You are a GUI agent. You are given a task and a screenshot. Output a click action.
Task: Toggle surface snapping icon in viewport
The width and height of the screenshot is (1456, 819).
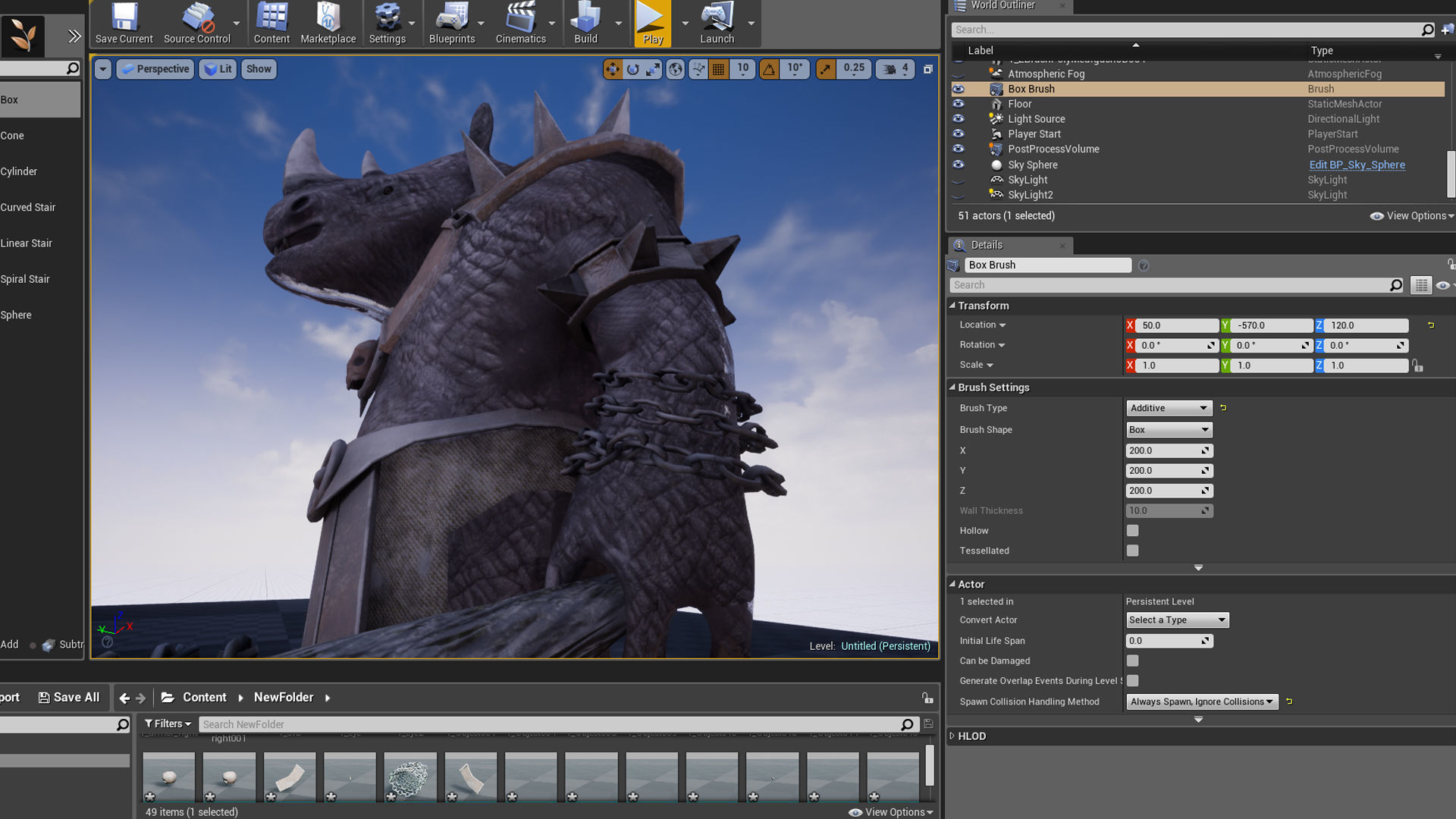tap(698, 69)
